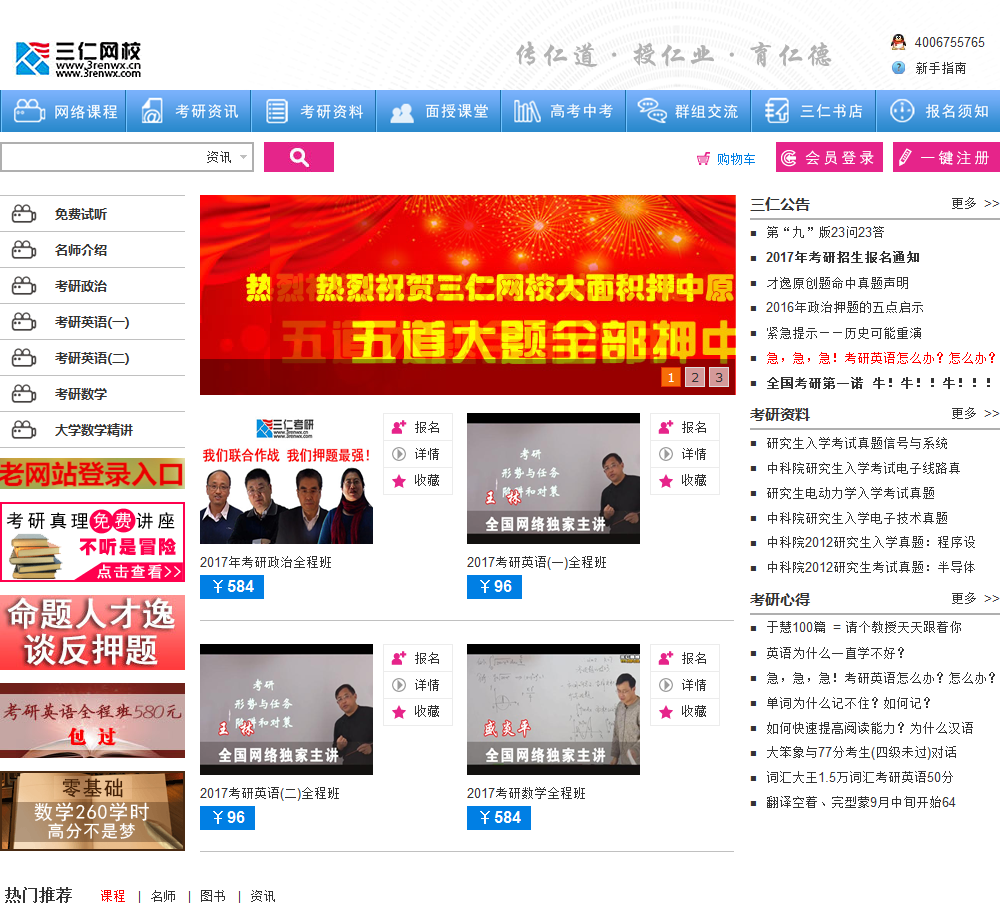1000x909 pixels.
Task: Click 详情 icon for 2017年考研政治全程班
Action: (x=399, y=454)
